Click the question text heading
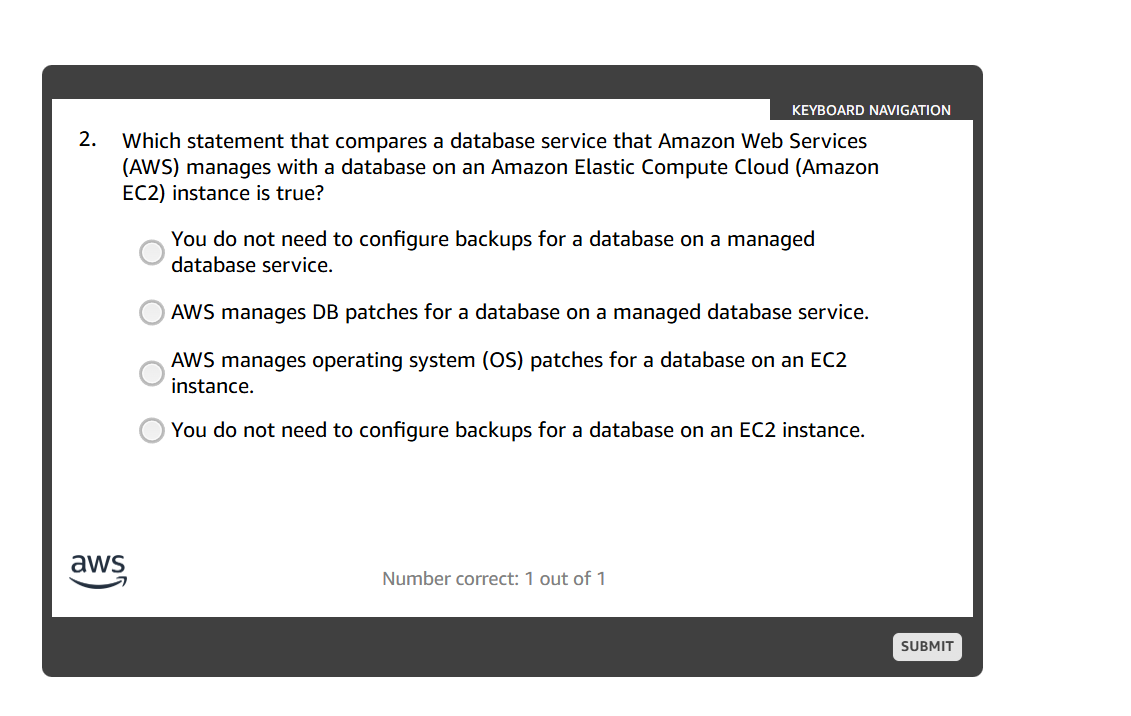The width and height of the screenshot is (1131, 716). pyautogui.click(x=494, y=166)
